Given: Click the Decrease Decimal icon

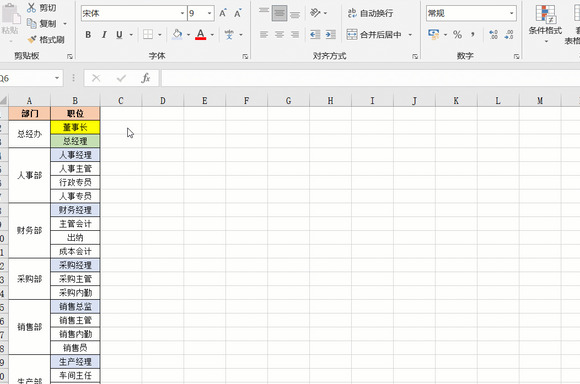Looking at the screenshot, I should click(x=509, y=35).
